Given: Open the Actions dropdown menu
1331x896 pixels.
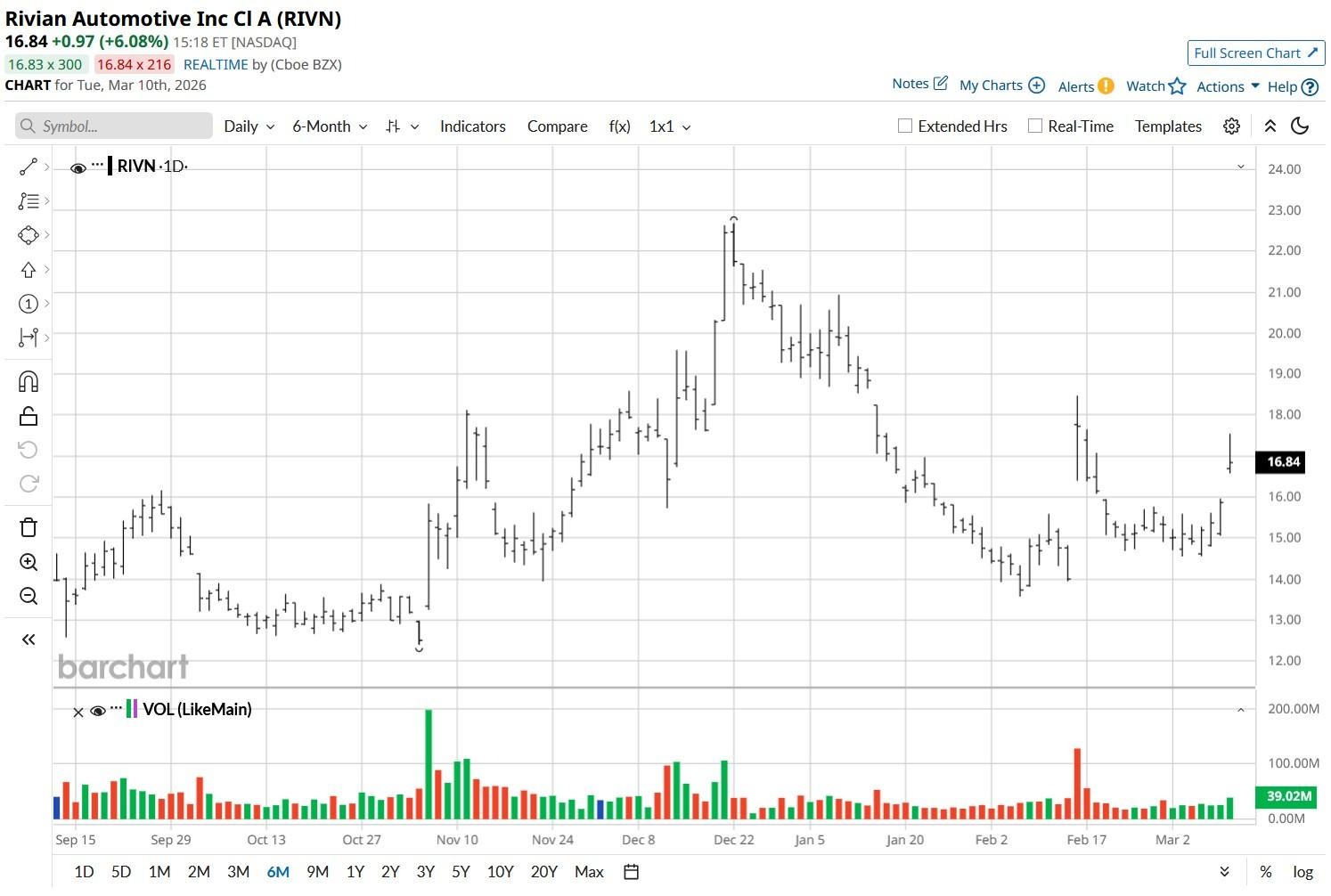Looking at the screenshot, I should click(x=1228, y=86).
